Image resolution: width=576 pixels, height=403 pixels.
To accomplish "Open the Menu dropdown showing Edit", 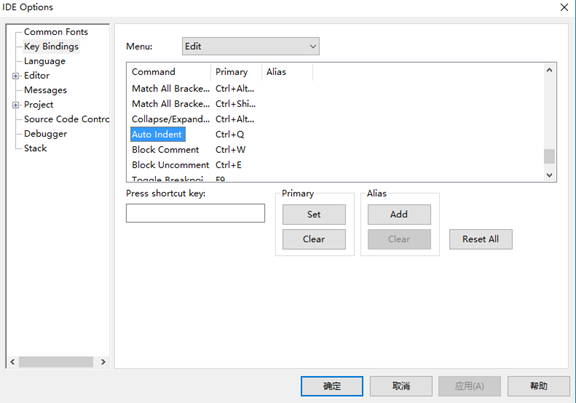I will click(251, 46).
